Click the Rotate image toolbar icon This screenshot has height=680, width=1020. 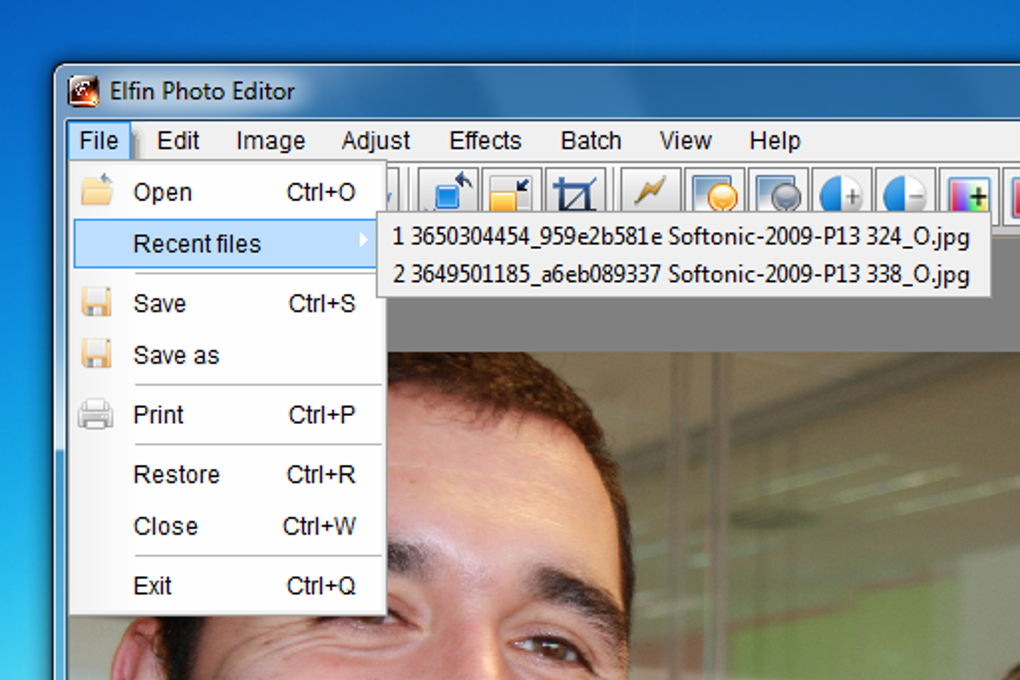(448, 190)
